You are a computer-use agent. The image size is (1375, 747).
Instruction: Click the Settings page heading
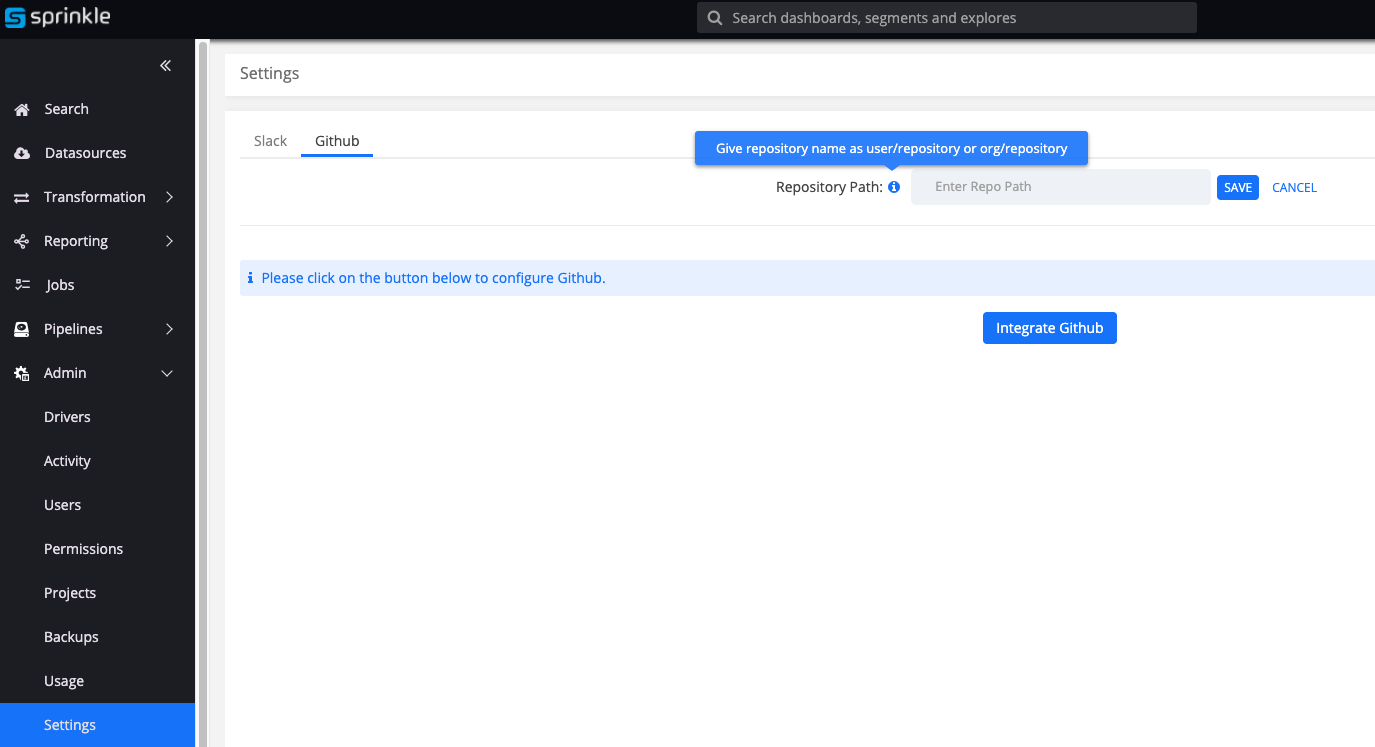pos(270,73)
